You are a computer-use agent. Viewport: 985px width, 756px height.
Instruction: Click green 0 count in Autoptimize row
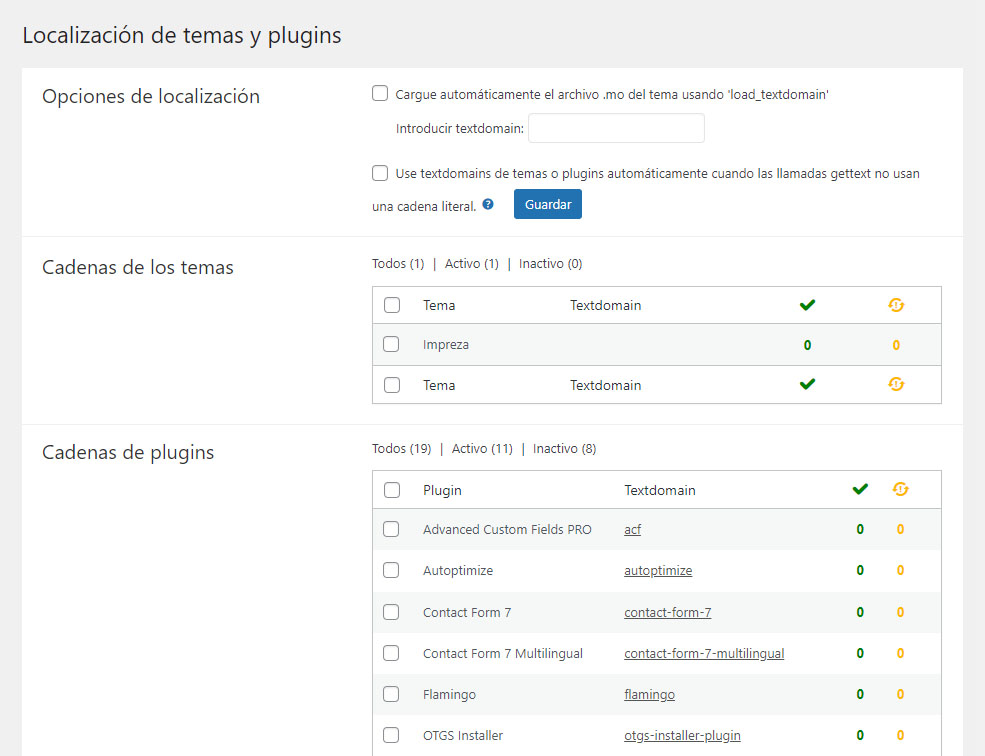pyautogui.click(x=860, y=571)
